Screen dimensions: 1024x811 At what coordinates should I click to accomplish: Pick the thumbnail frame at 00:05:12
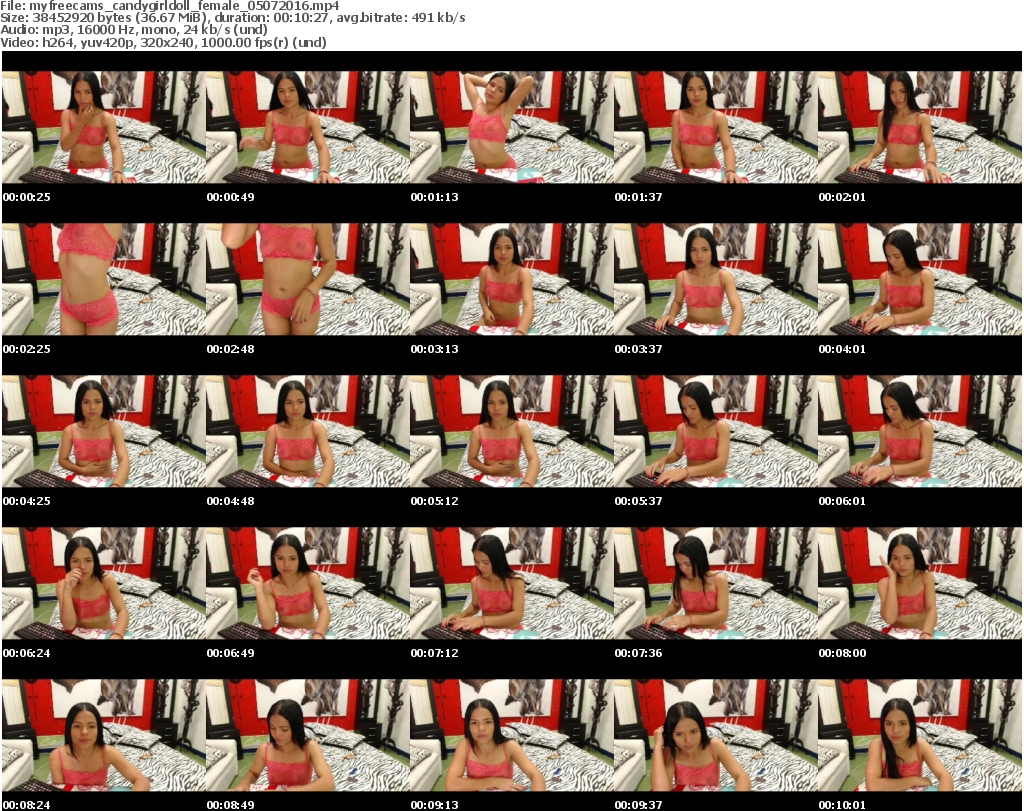click(x=511, y=432)
